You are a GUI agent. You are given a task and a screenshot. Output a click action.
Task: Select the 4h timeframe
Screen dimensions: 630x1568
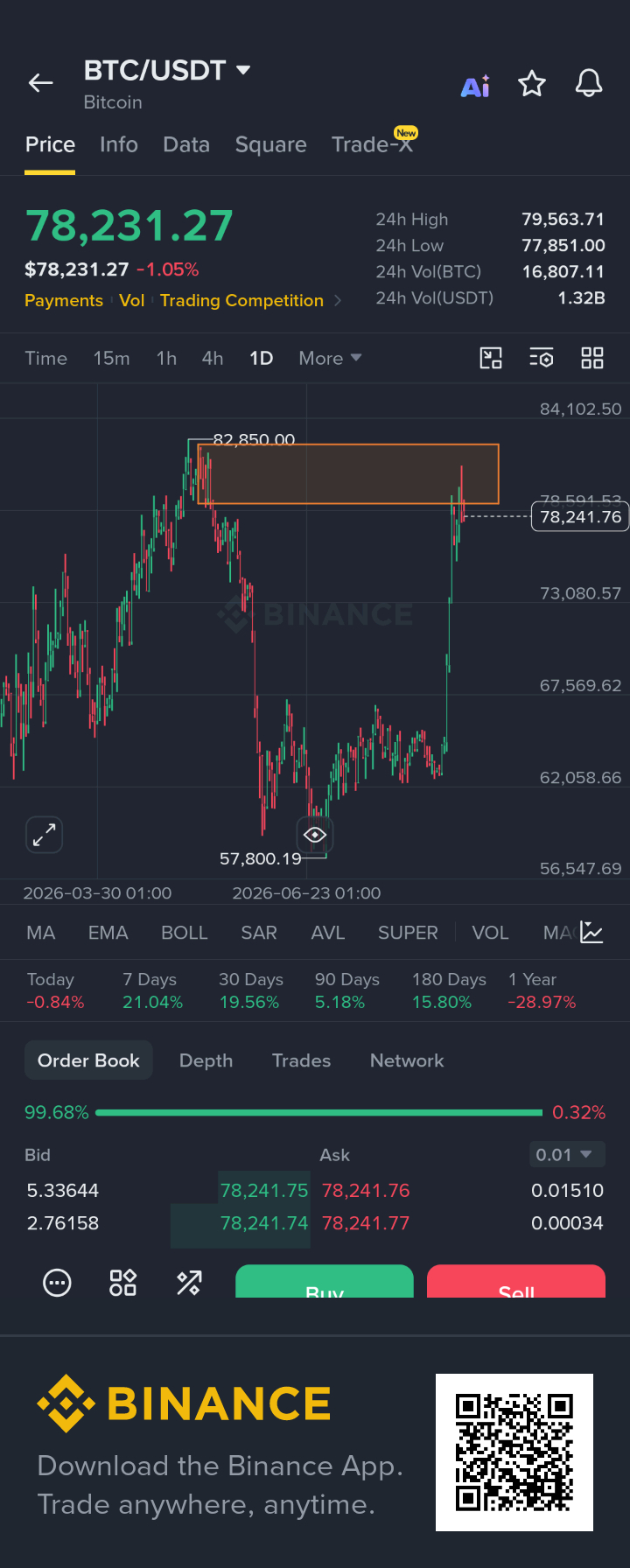pos(213,358)
